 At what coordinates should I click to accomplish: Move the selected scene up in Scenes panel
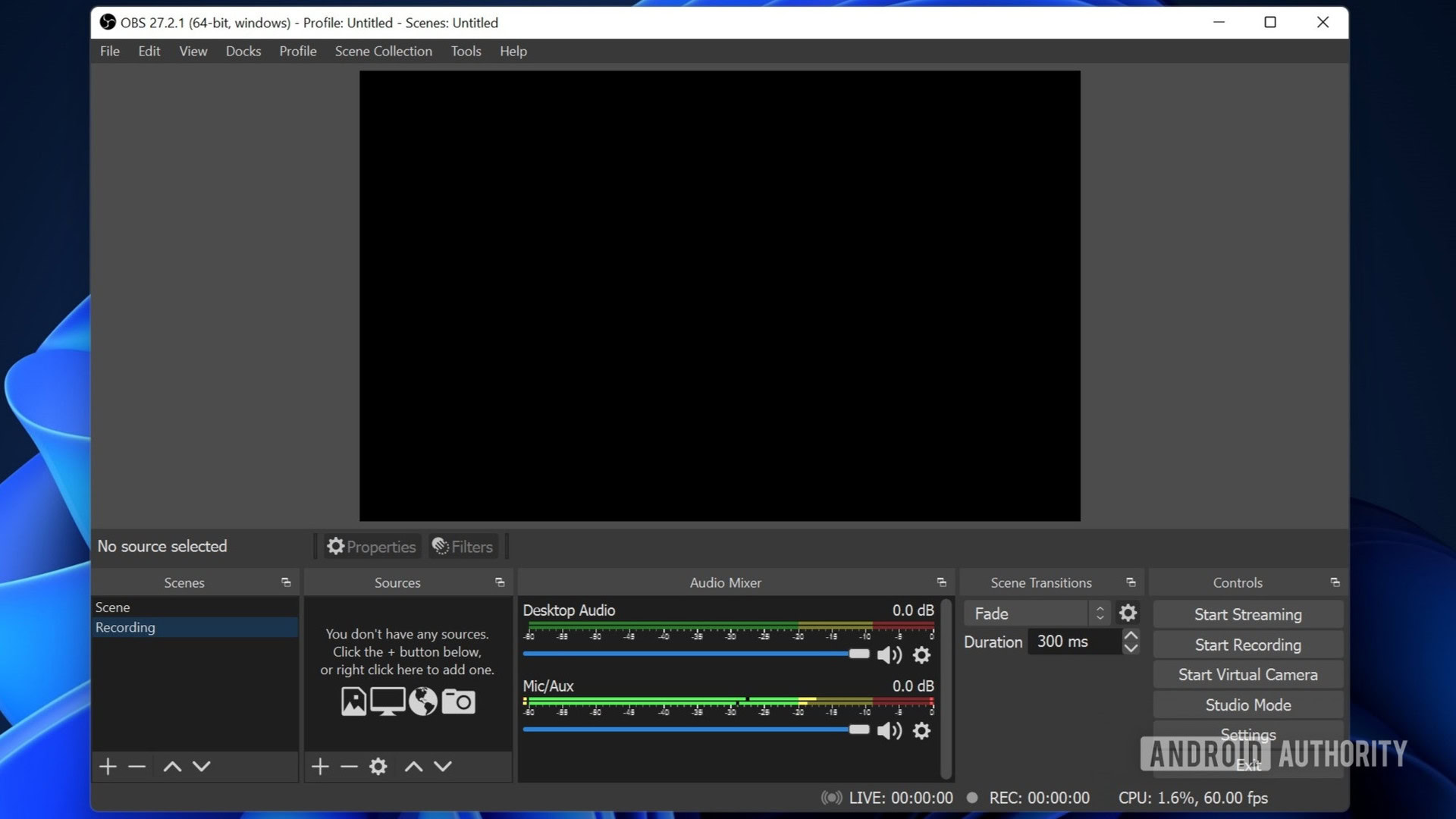(172, 767)
